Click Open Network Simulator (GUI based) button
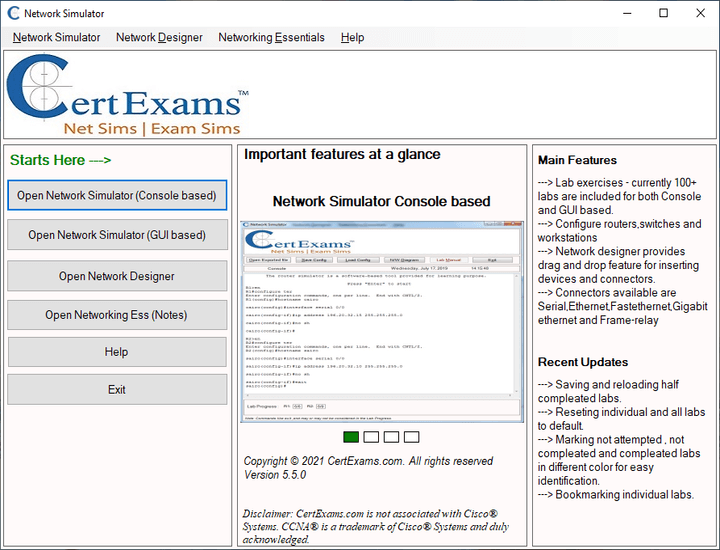720x550 pixels. click(117, 235)
